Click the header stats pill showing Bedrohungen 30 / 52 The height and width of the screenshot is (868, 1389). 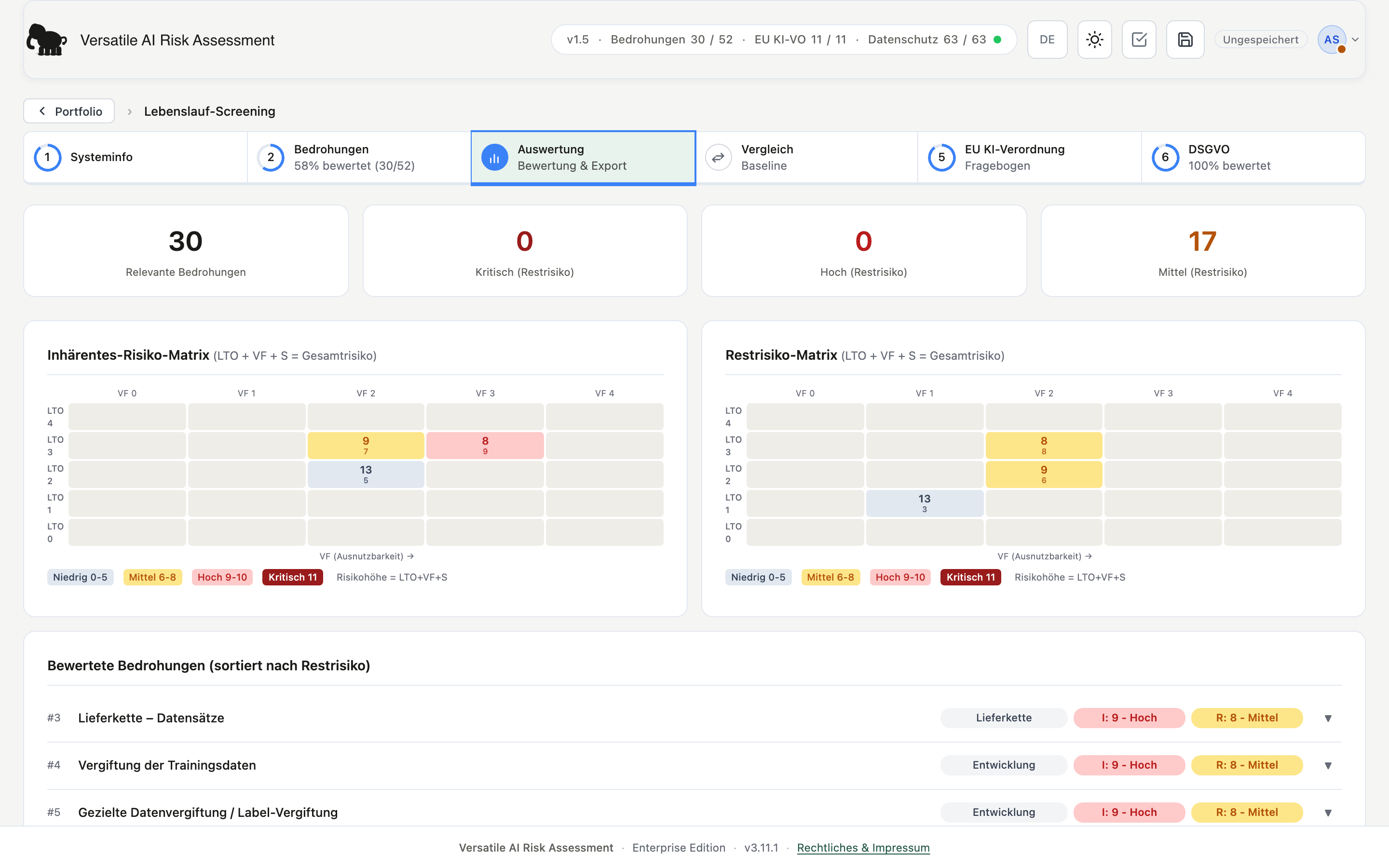coord(783,40)
